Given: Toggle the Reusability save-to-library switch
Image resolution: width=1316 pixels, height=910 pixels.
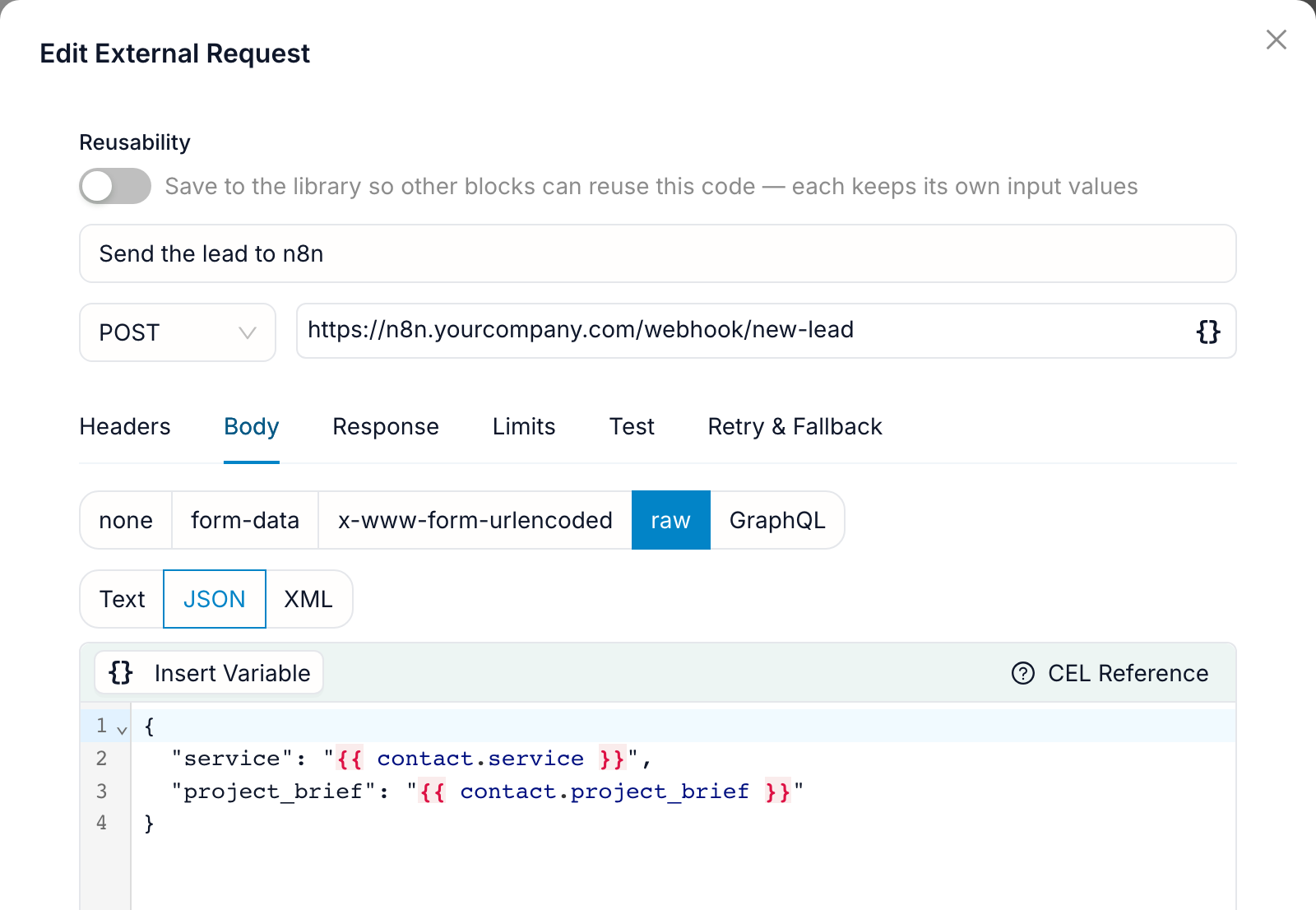Looking at the screenshot, I should coord(115,186).
